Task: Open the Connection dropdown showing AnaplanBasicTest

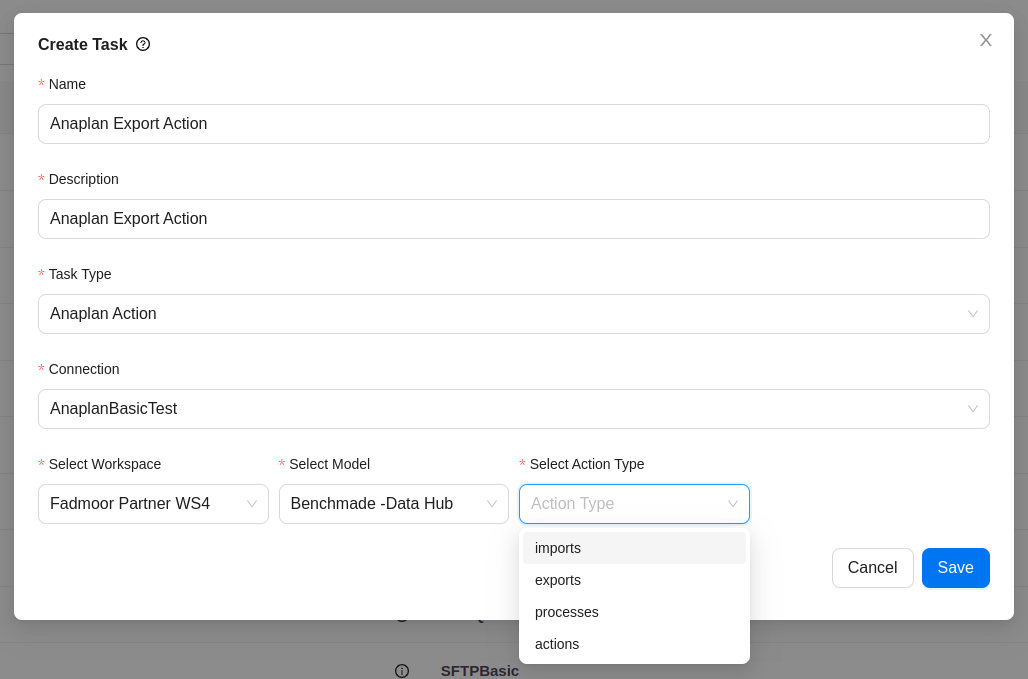Action: pyautogui.click(x=513, y=409)
